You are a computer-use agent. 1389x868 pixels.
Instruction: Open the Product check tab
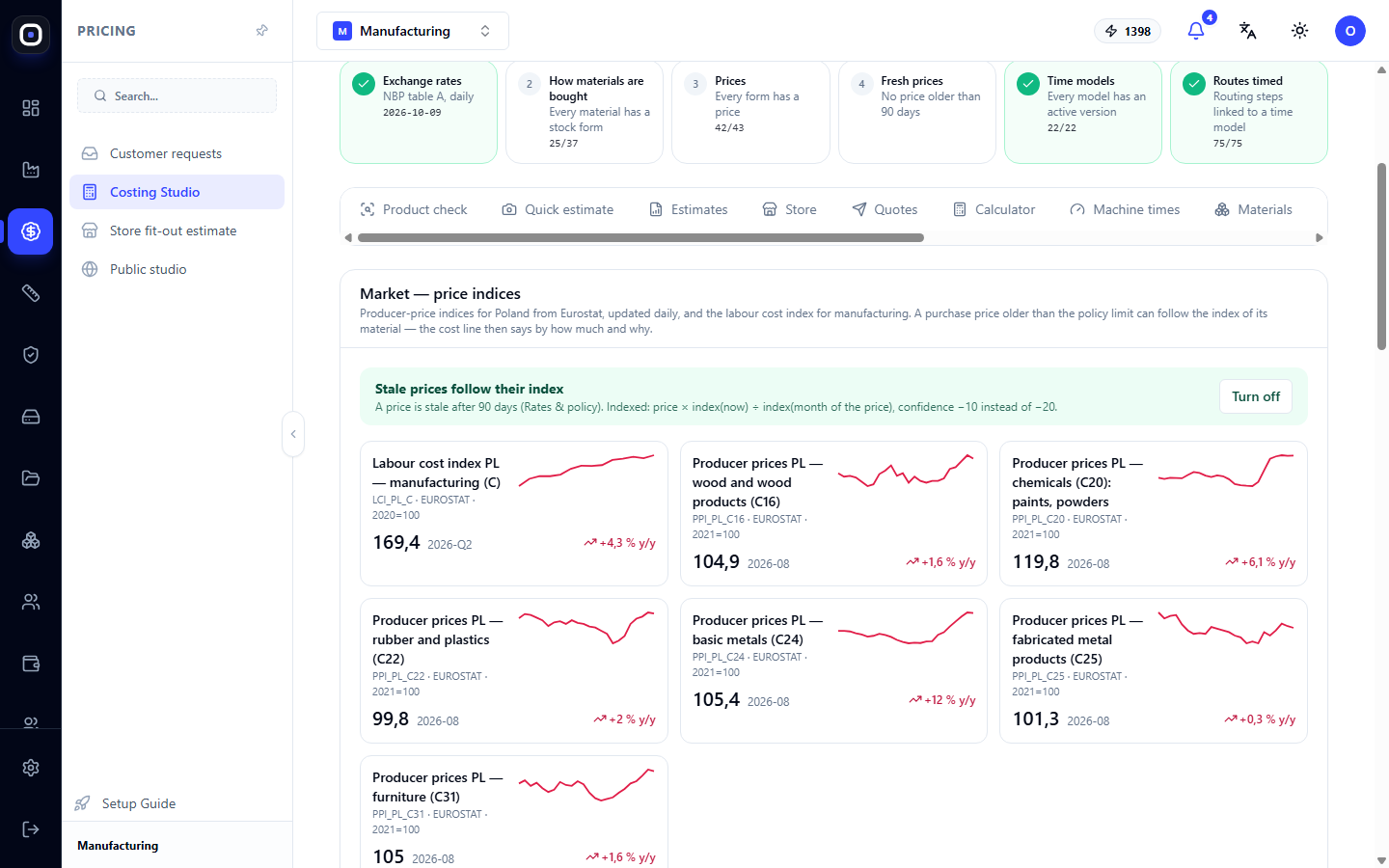[414, 209]
